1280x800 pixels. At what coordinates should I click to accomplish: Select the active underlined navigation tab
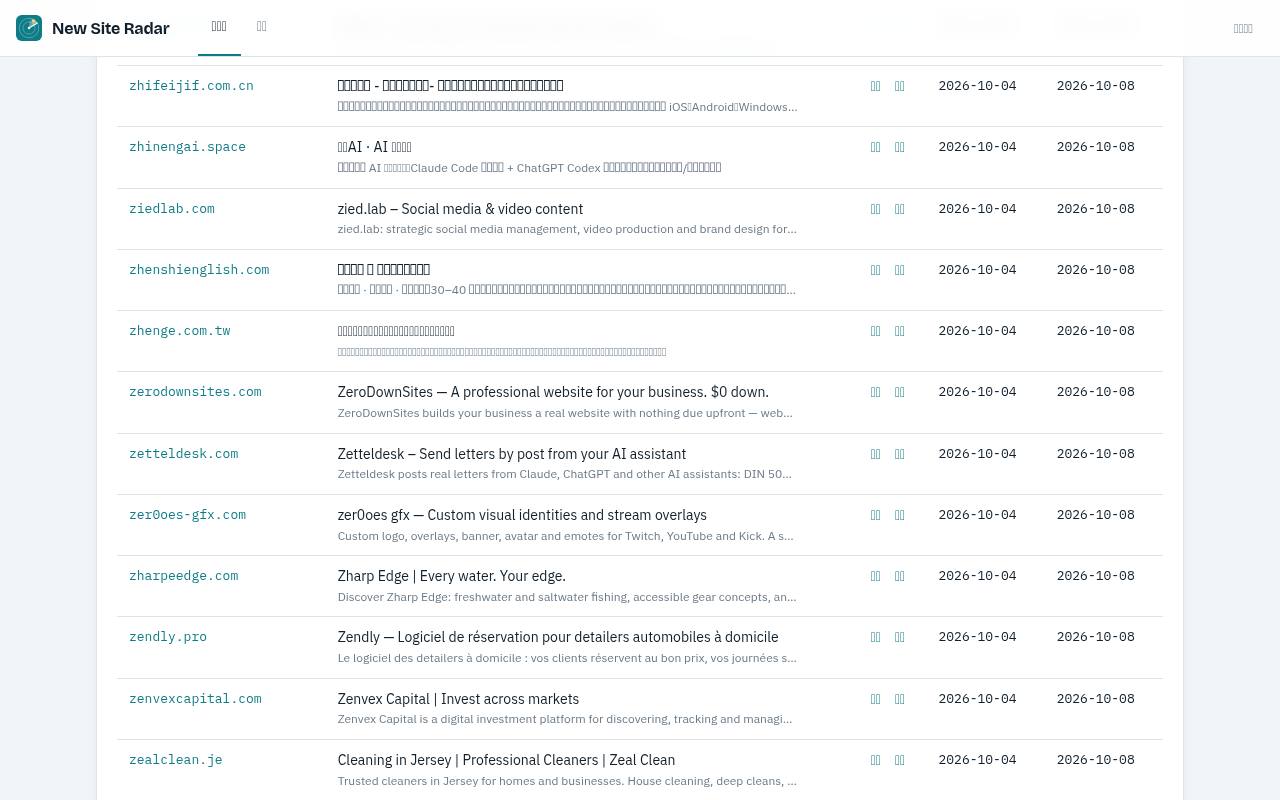click(x=219, y=27)
